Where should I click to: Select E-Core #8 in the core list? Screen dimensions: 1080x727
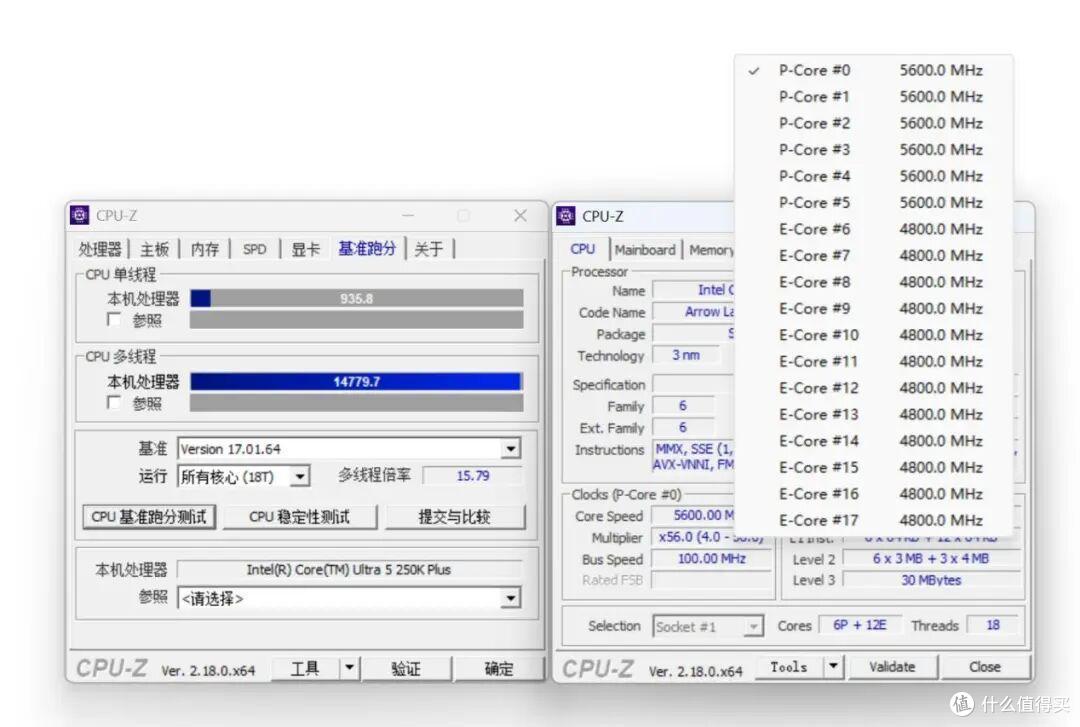pyautogui.click(x=873, y=282)
